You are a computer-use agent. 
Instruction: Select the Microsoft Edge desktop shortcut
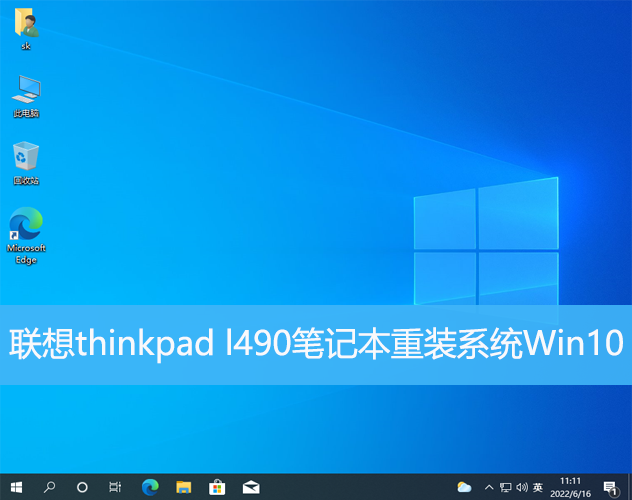[26, 235]
